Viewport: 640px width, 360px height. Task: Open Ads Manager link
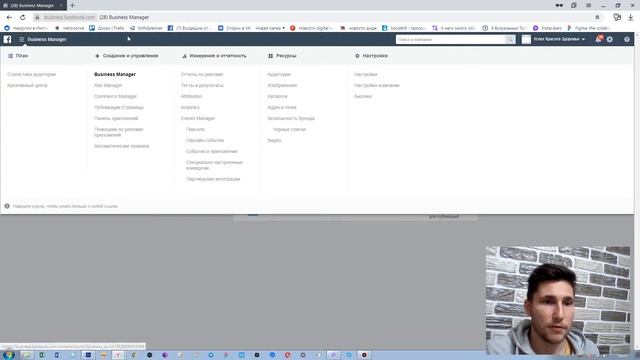(x=108, y=85)
